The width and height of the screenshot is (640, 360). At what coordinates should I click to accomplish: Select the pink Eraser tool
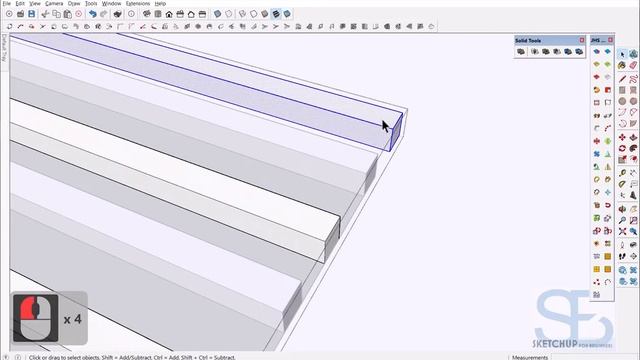[633, 65]
